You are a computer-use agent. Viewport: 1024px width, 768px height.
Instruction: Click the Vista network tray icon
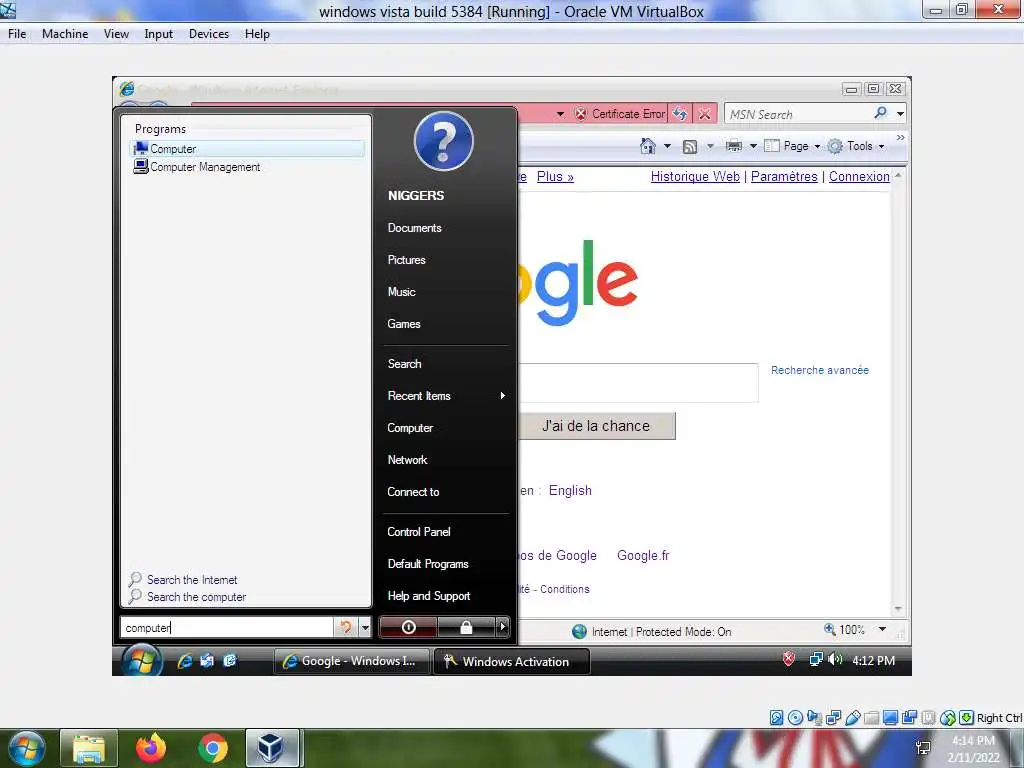click(816, 660)
